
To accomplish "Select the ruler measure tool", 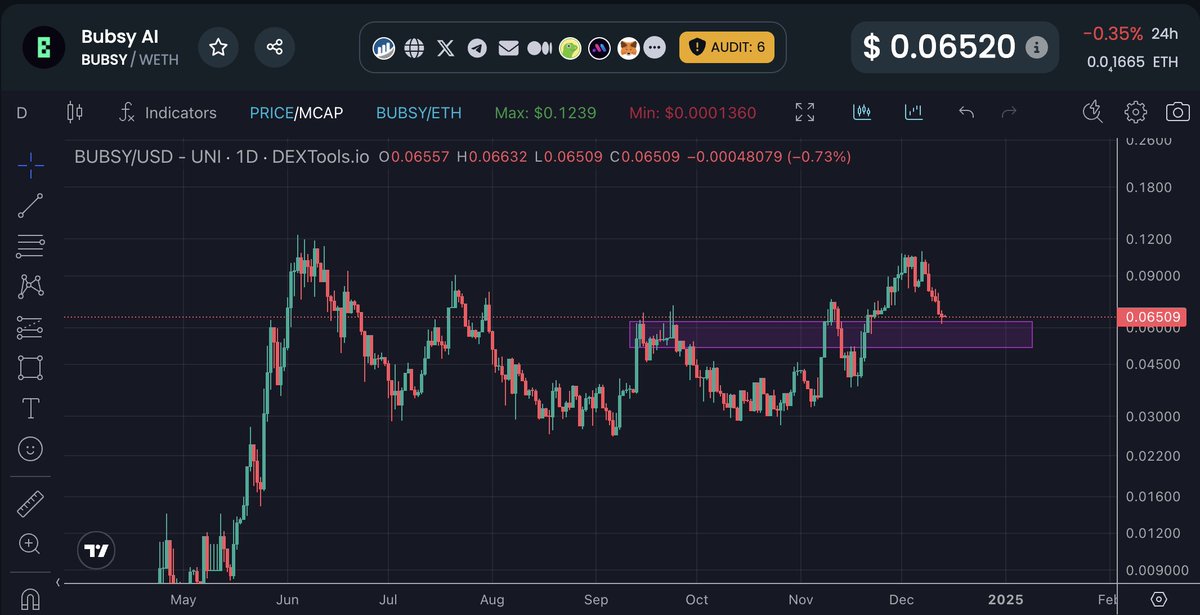I will pyautogui.click(x=31, y=503).
